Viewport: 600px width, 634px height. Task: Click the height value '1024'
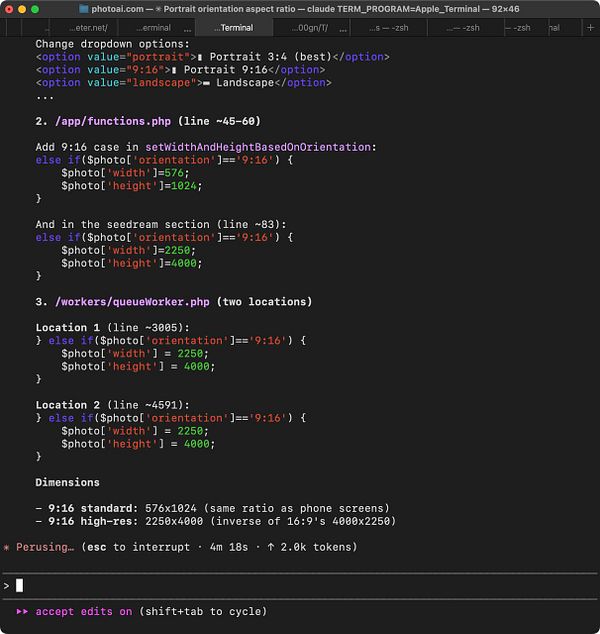click(x=184, y=186)
